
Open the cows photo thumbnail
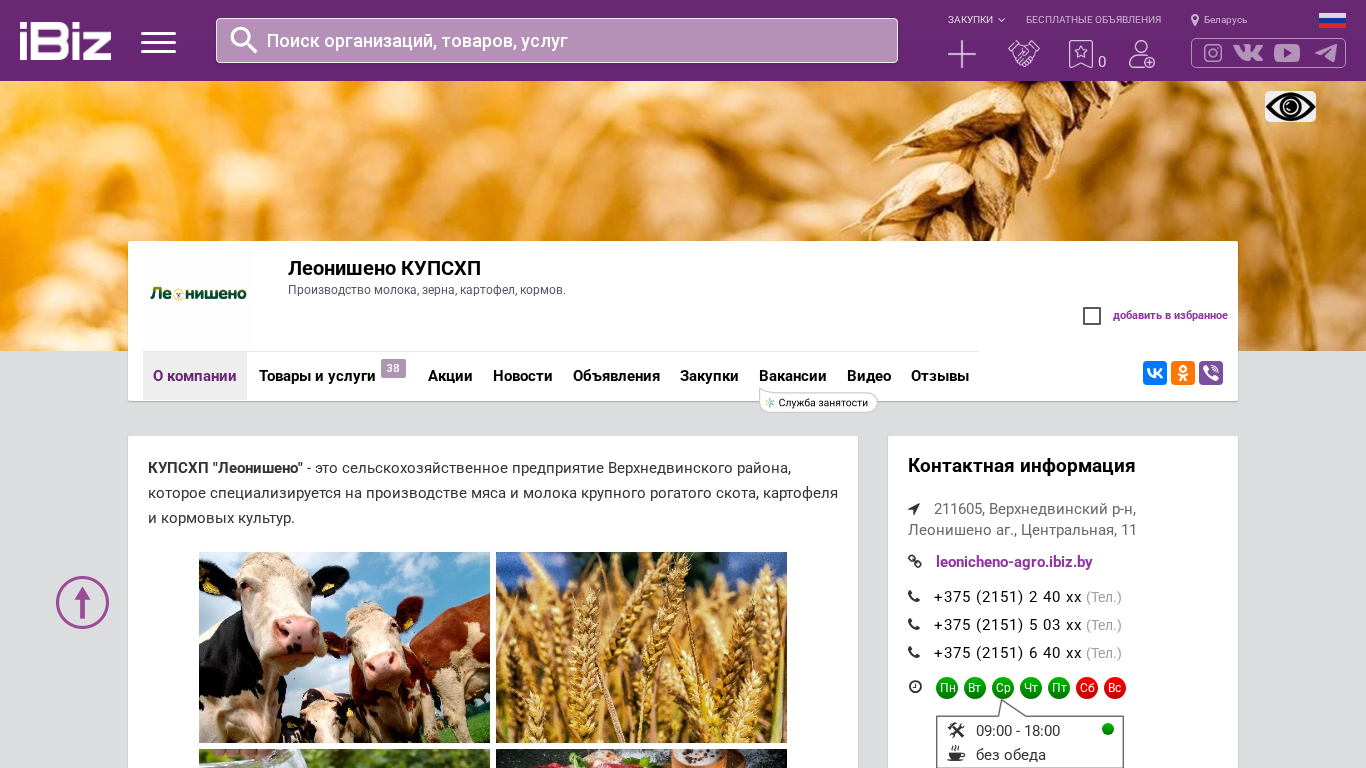[x=344, y=647]
